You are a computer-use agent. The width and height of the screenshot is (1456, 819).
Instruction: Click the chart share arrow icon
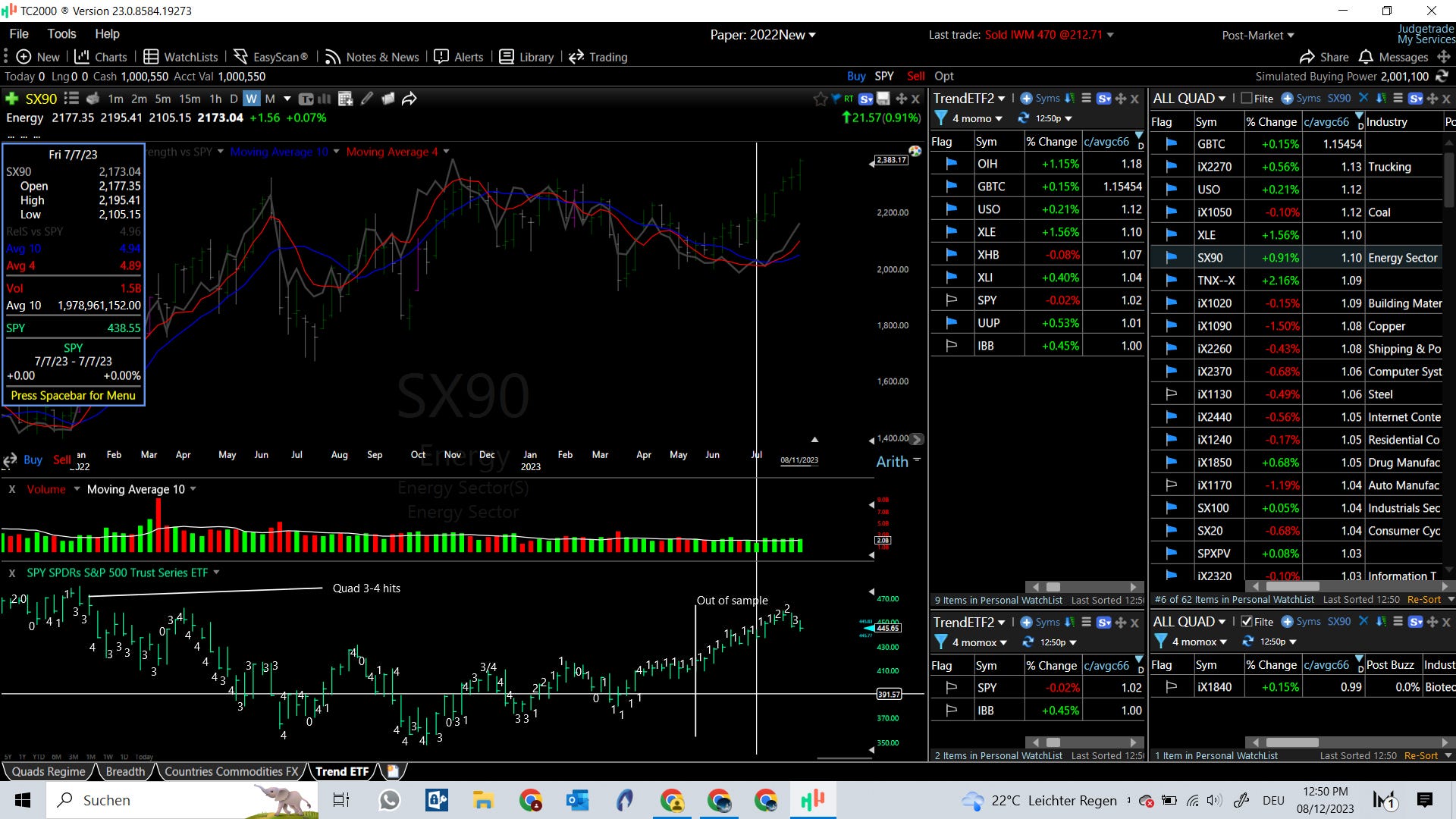tap(409, 99)
